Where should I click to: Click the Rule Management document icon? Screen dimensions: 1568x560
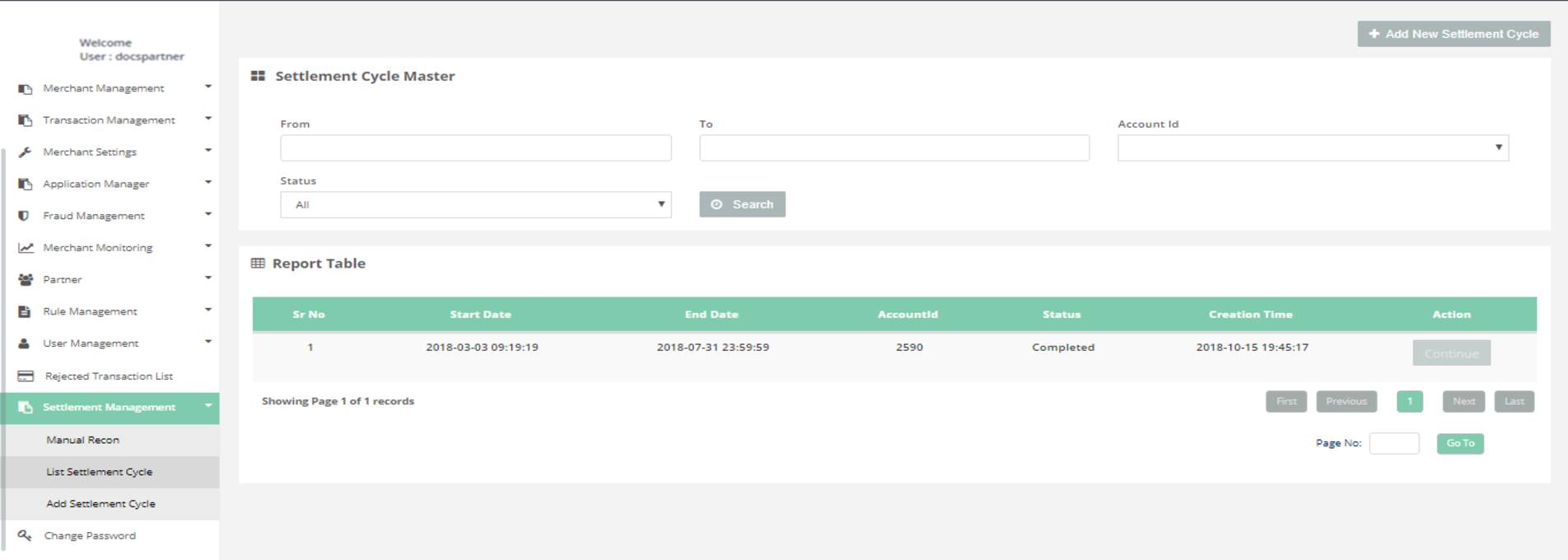(25, 311)
